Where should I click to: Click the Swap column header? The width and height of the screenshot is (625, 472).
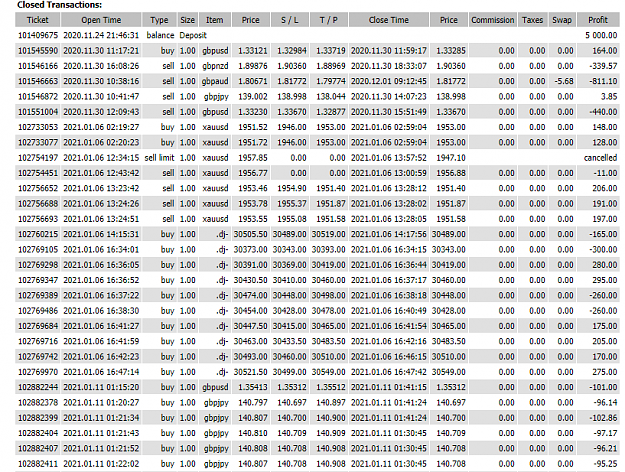562,20
